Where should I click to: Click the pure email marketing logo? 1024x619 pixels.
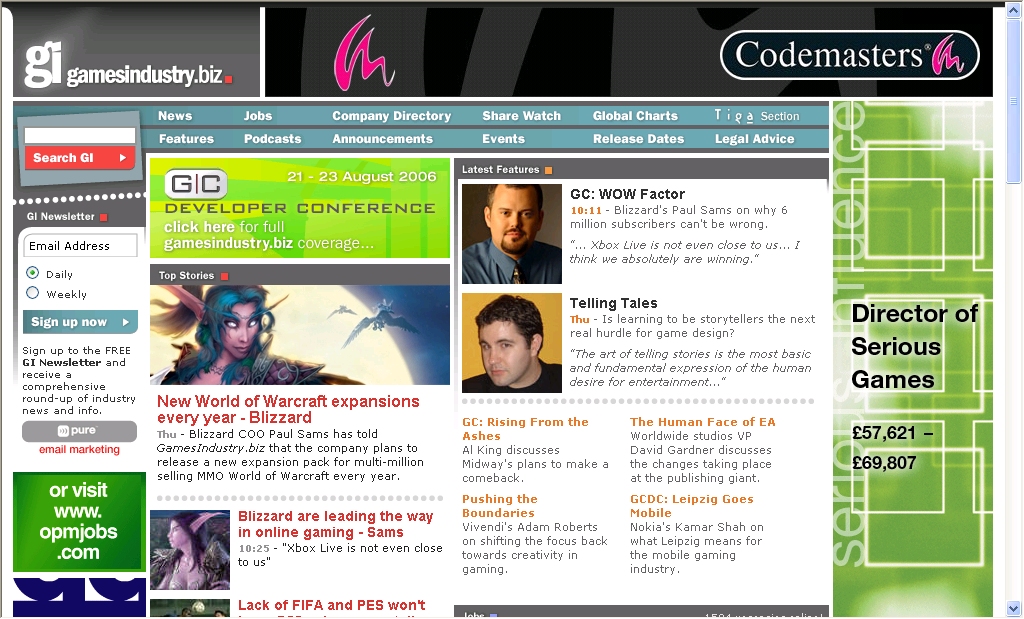[79, 431]
